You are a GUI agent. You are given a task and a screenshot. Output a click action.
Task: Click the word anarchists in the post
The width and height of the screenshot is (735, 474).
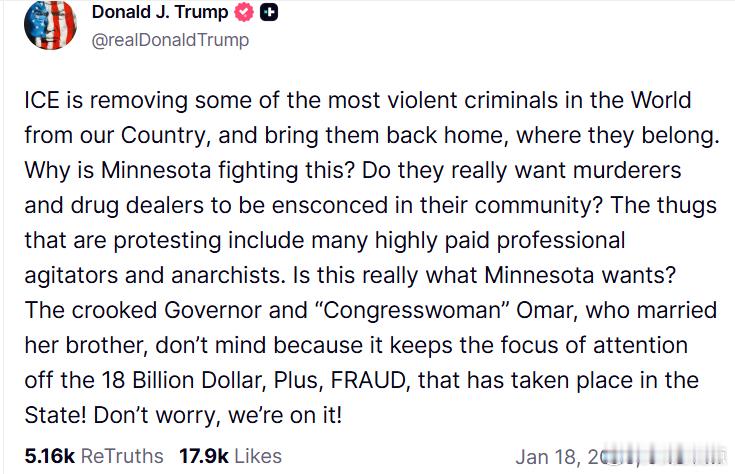228,275
